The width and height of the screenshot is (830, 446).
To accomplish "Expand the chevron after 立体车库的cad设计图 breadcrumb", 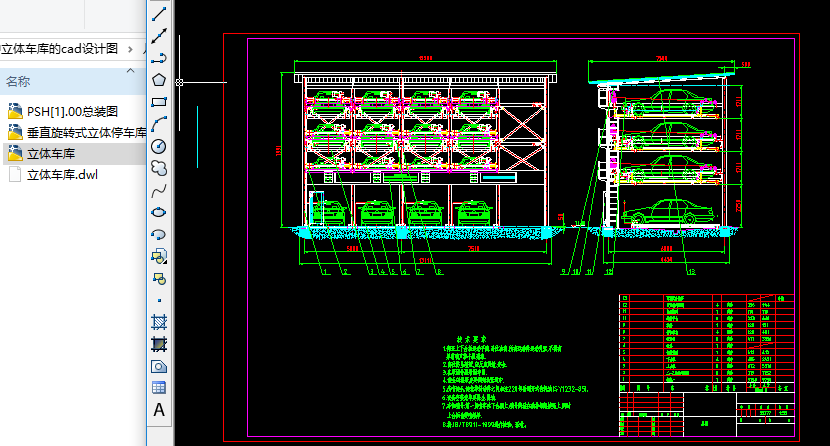I will pyautogui.click(x=130, y=49).
